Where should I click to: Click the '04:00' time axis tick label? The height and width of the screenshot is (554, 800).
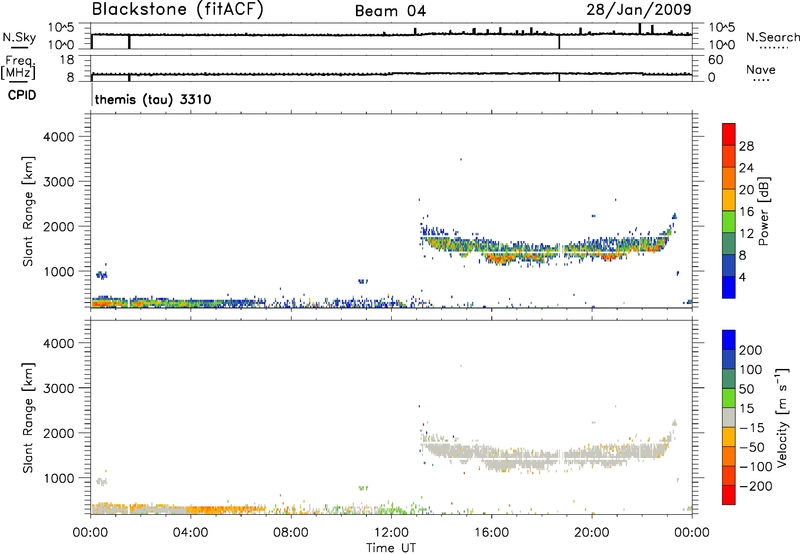coord(190,533)
